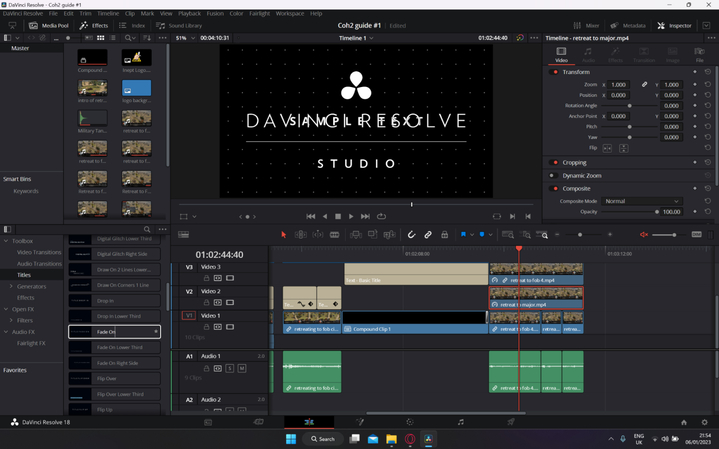This screenshot has height=449, width=719.
Task: Click the Replace Clip icon
Action: click(x=389, y=234)
